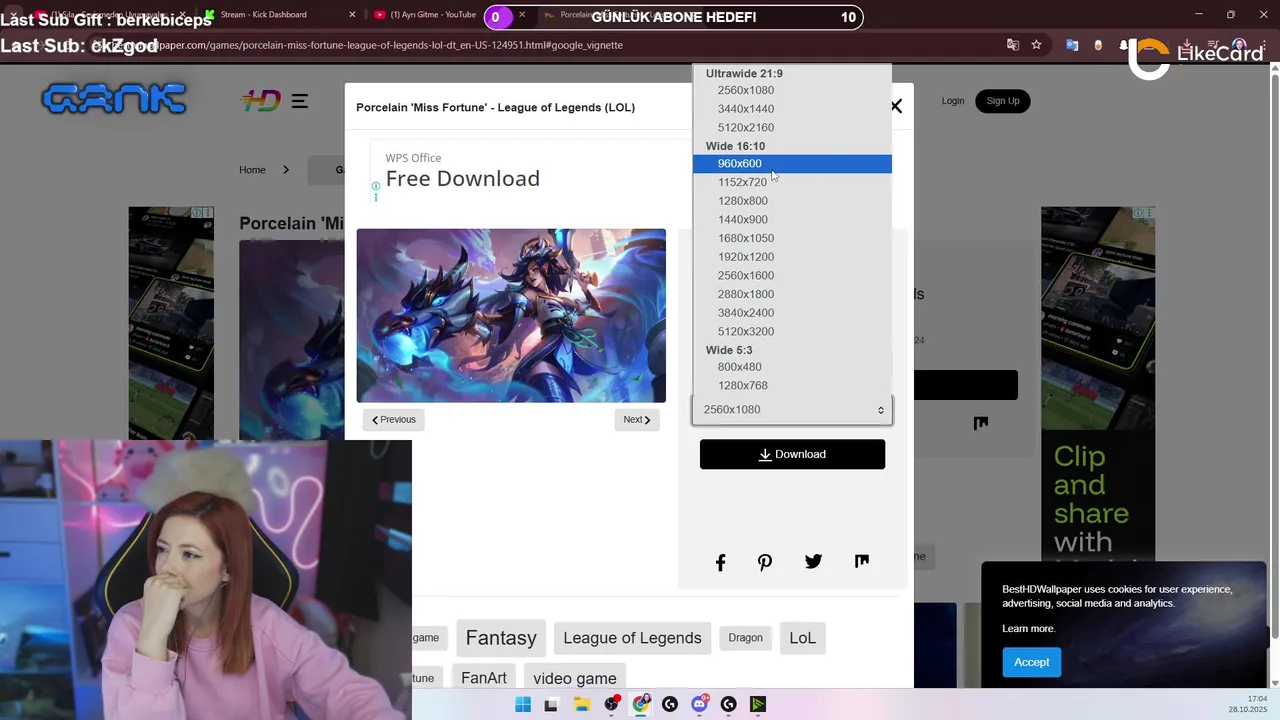Image resolution: width=1280 pixels, height=720 pixels.
Task: Close the Porcelain Miss Fortune popup
Action: coord(896,106)
